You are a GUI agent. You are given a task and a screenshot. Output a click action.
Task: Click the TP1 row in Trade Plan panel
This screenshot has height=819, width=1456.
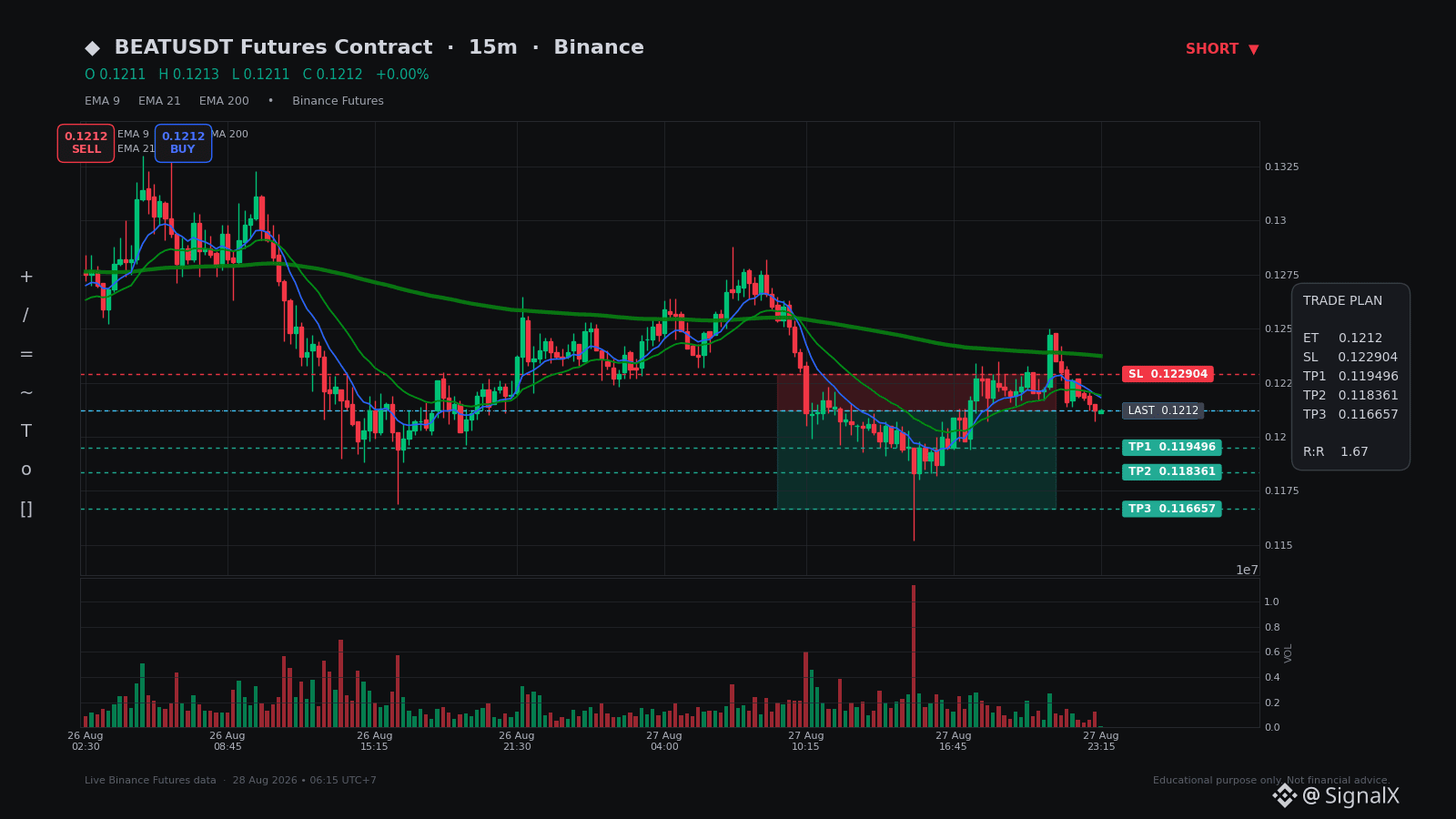click(1350, 376)
